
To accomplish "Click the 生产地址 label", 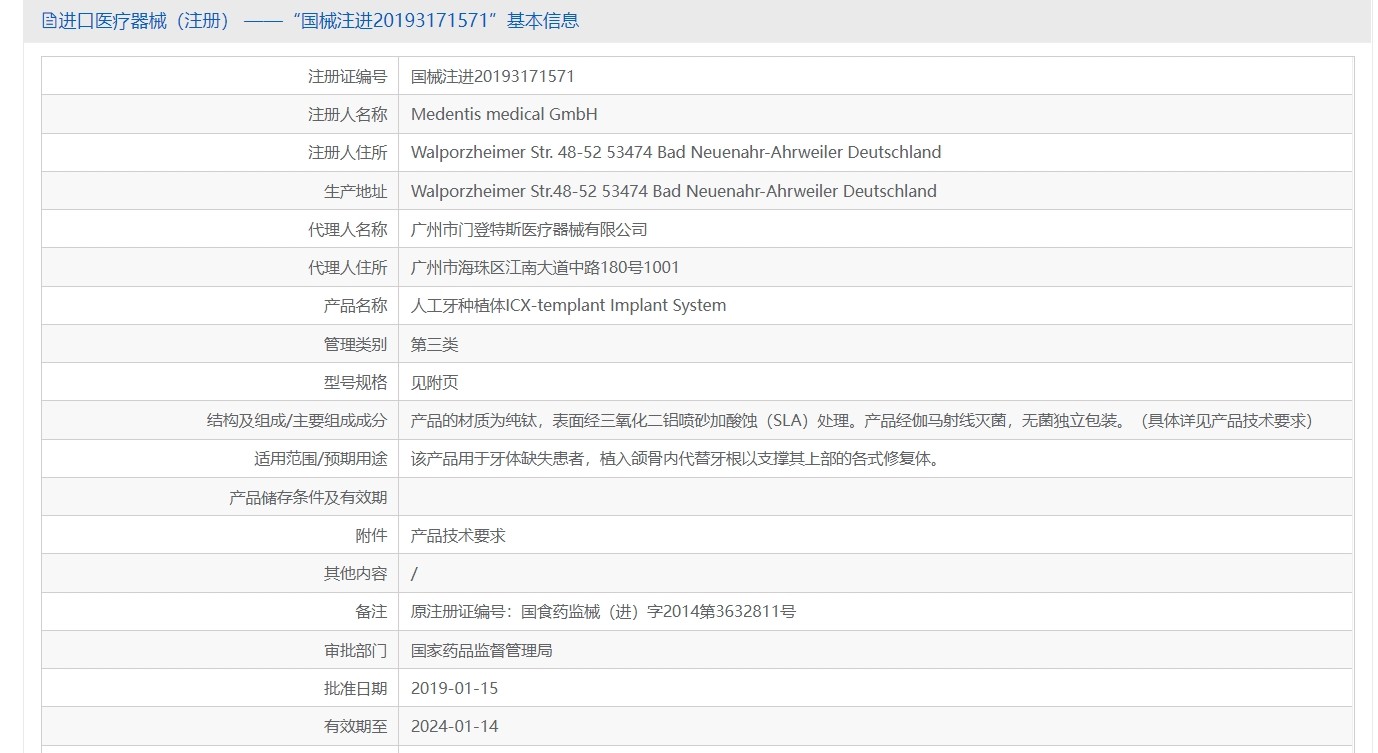I will 355,191.
